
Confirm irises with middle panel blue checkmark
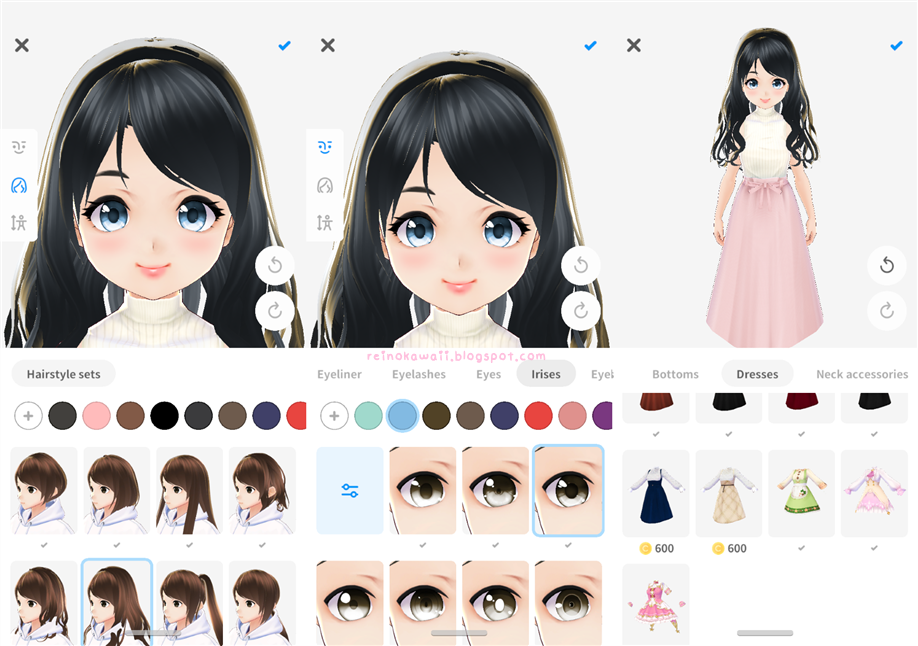point(591,45)
